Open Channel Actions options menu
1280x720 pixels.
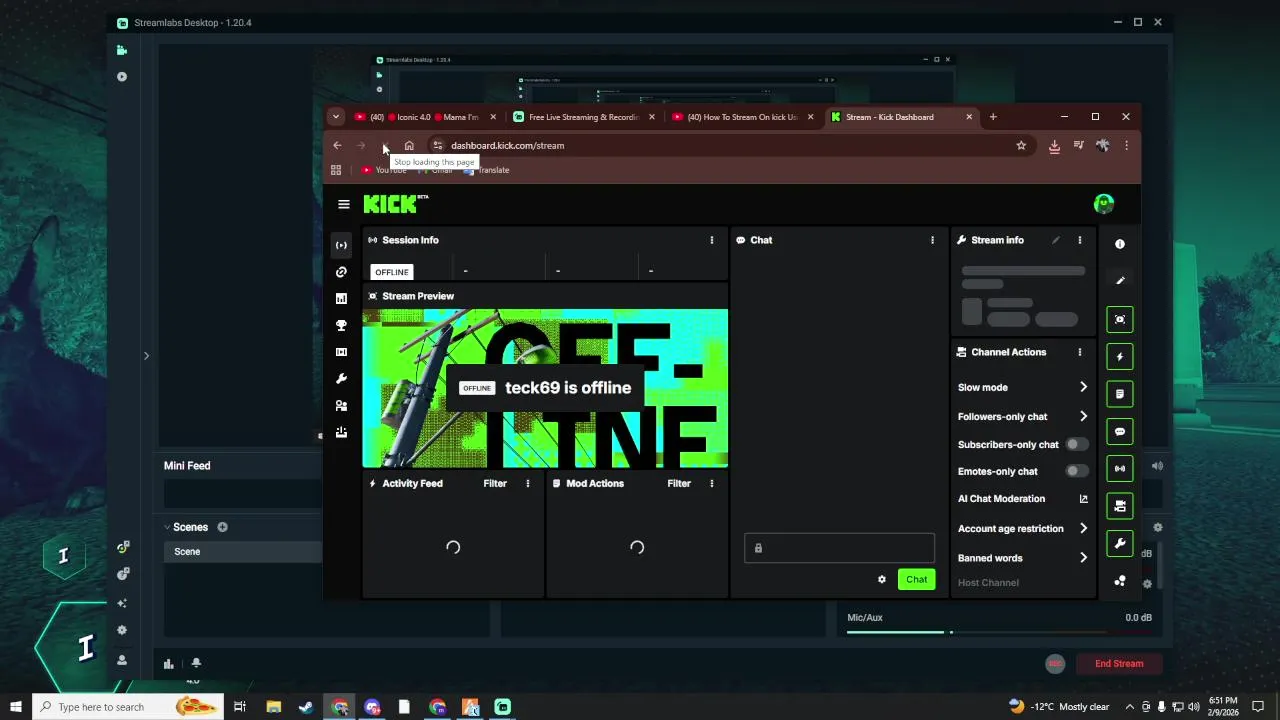[1080, 352]
